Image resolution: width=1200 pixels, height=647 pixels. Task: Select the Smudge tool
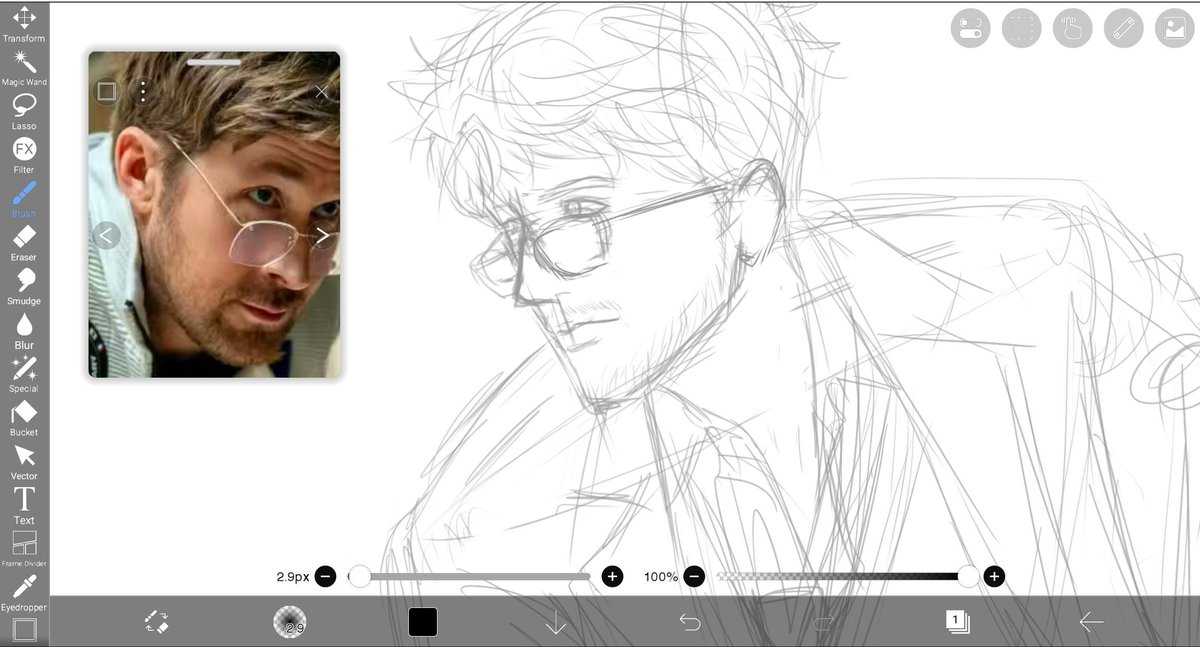pos(24,286)
